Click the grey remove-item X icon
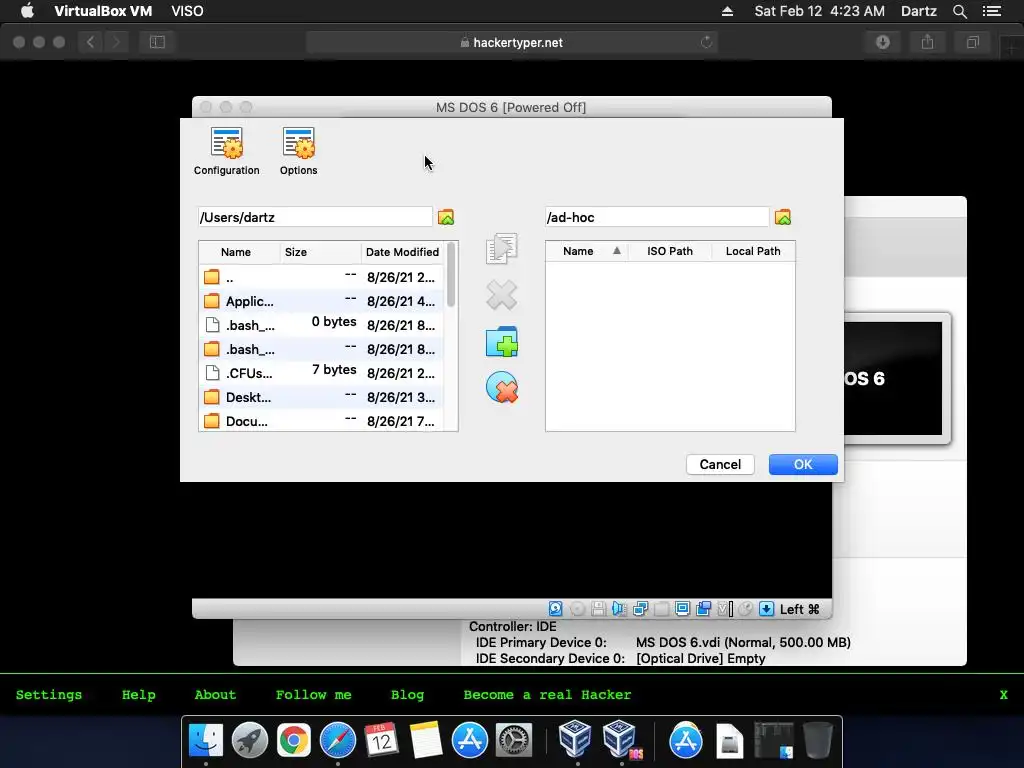The height and width of the screenshot is (768, 1024). (502, 295)
